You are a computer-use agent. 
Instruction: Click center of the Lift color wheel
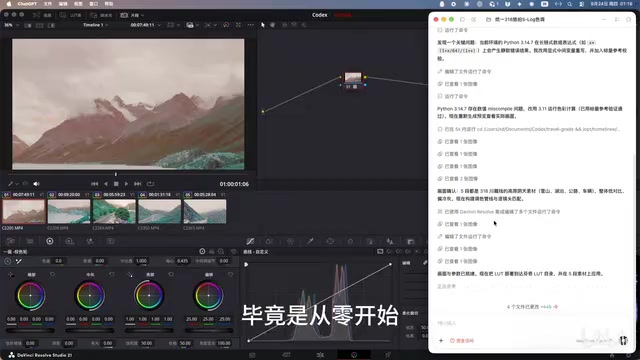[31, 295]
